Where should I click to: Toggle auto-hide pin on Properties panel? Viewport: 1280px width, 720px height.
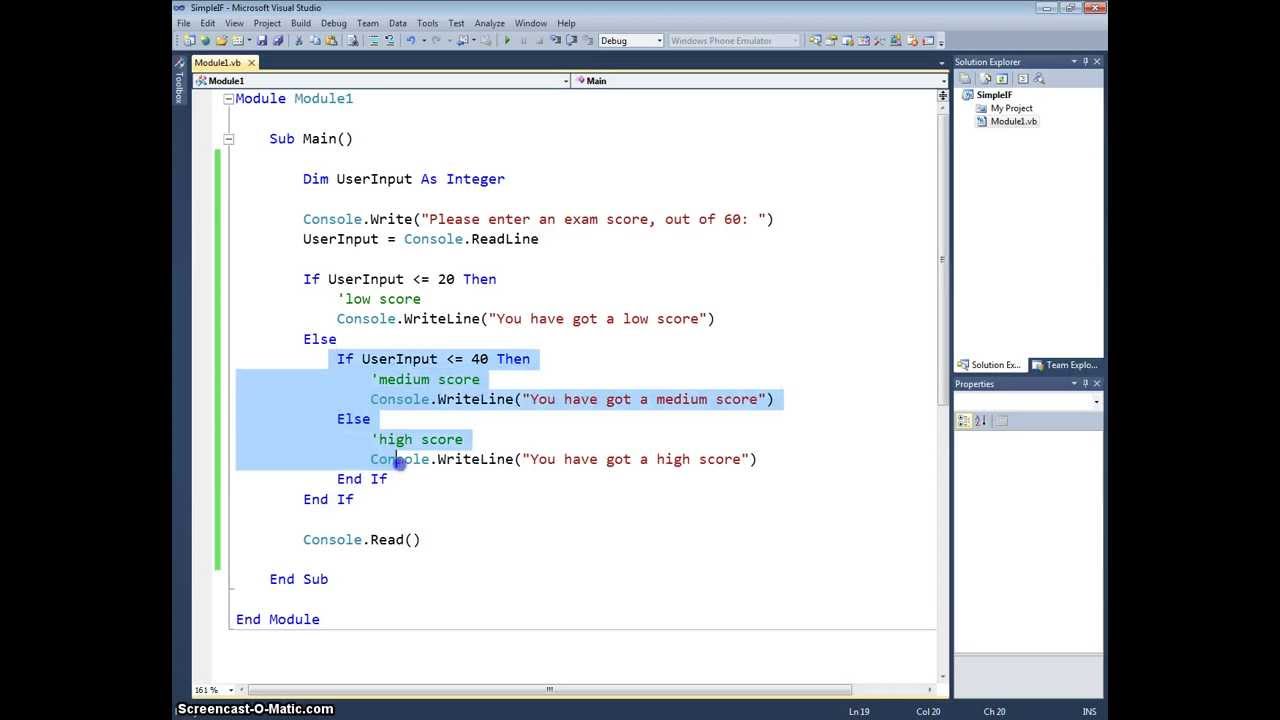[x=1085, y=384]
